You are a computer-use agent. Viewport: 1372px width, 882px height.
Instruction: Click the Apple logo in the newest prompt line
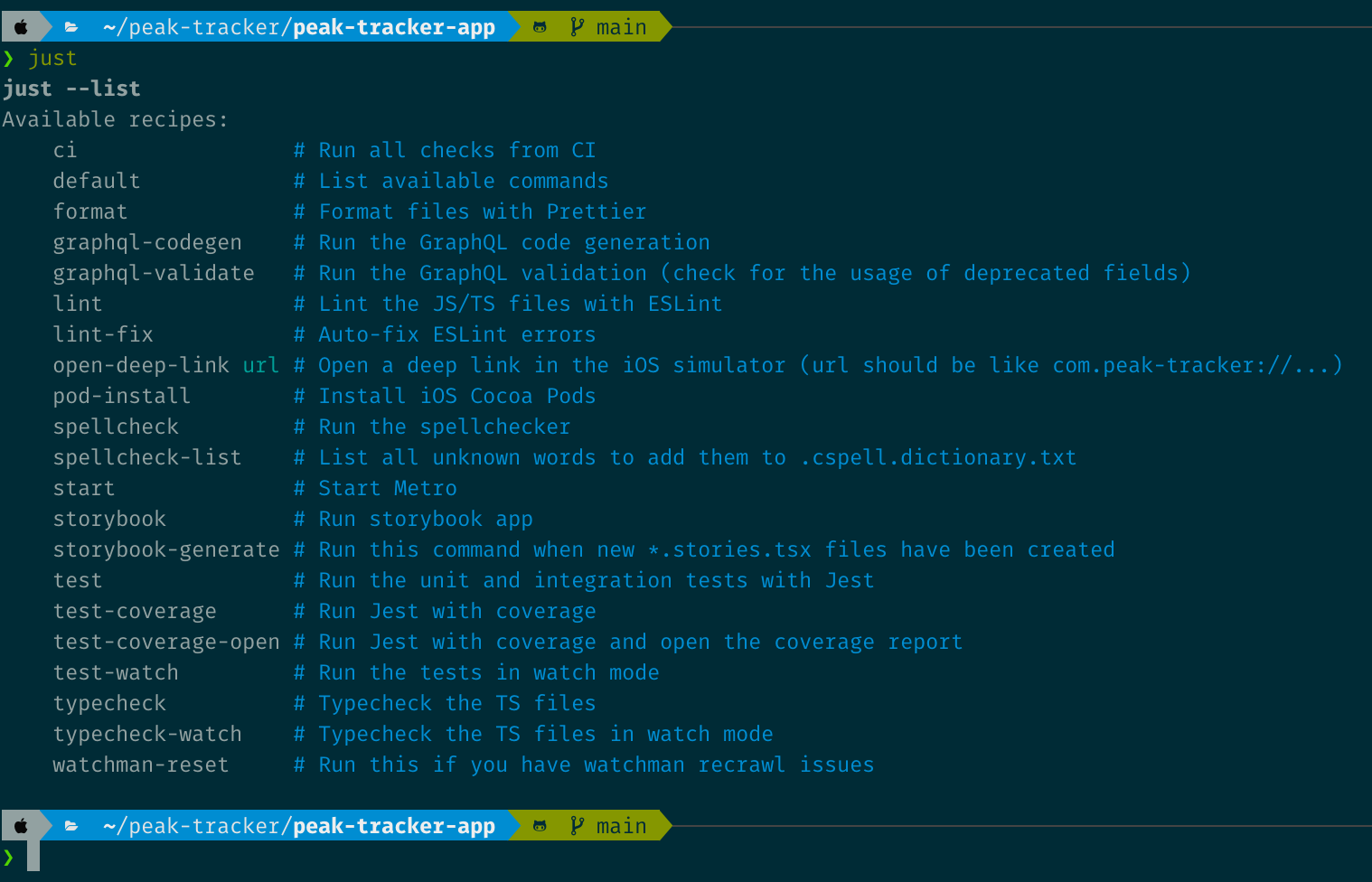point(21,826)
